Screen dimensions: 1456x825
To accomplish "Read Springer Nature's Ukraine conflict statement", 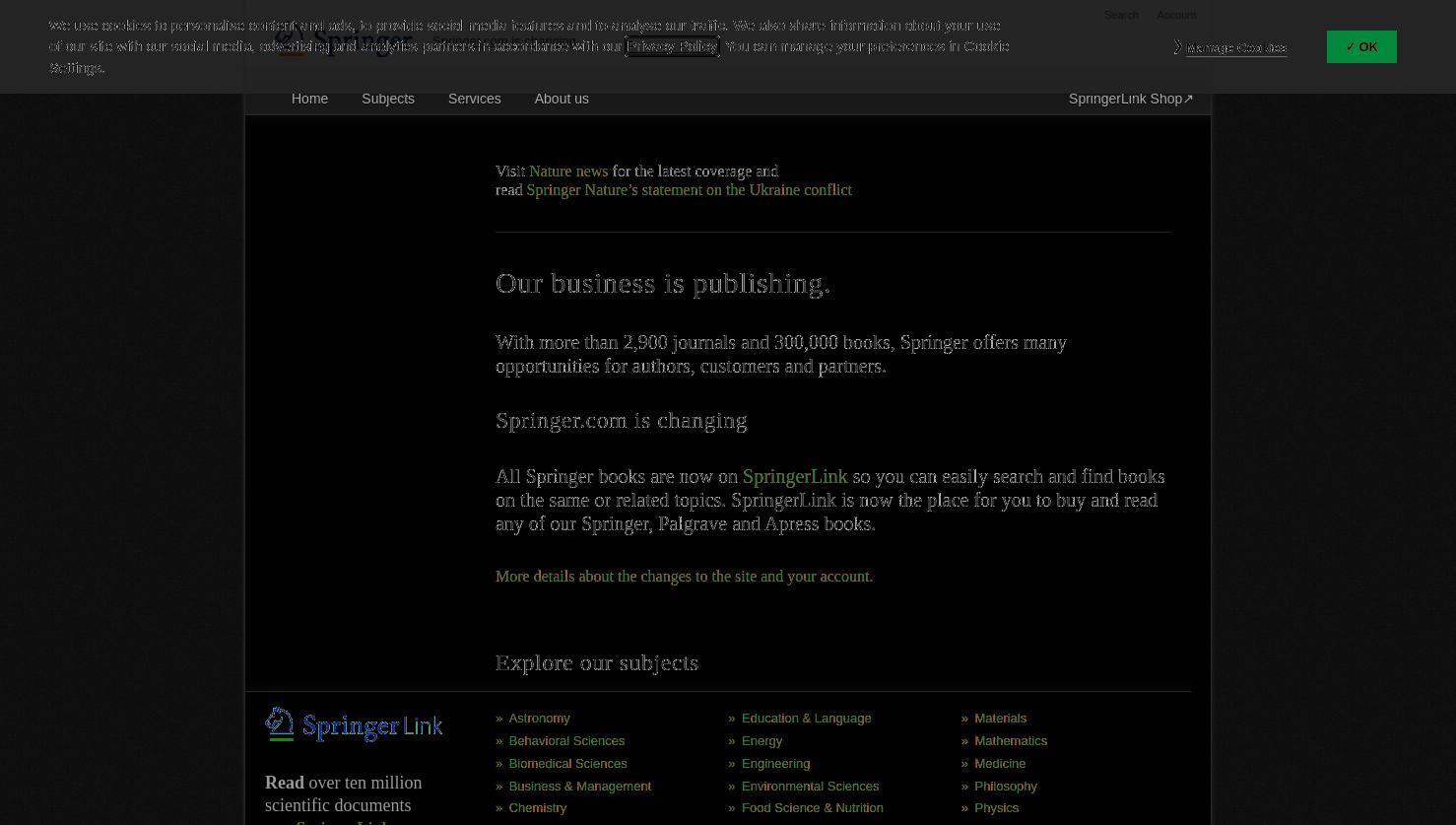I will 689,190.
